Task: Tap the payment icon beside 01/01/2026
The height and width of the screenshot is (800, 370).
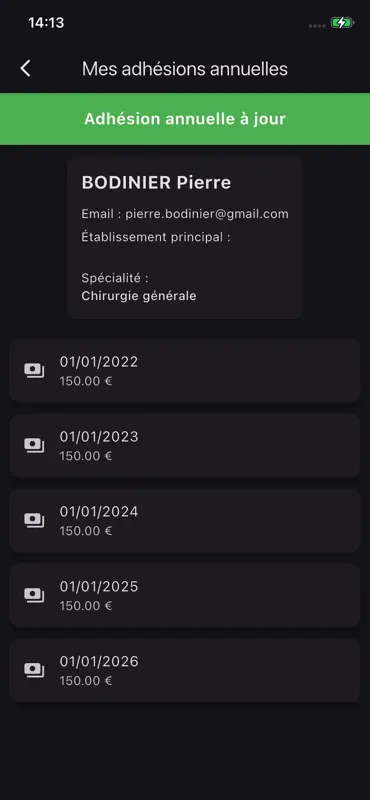Action: tap(34, 670)
